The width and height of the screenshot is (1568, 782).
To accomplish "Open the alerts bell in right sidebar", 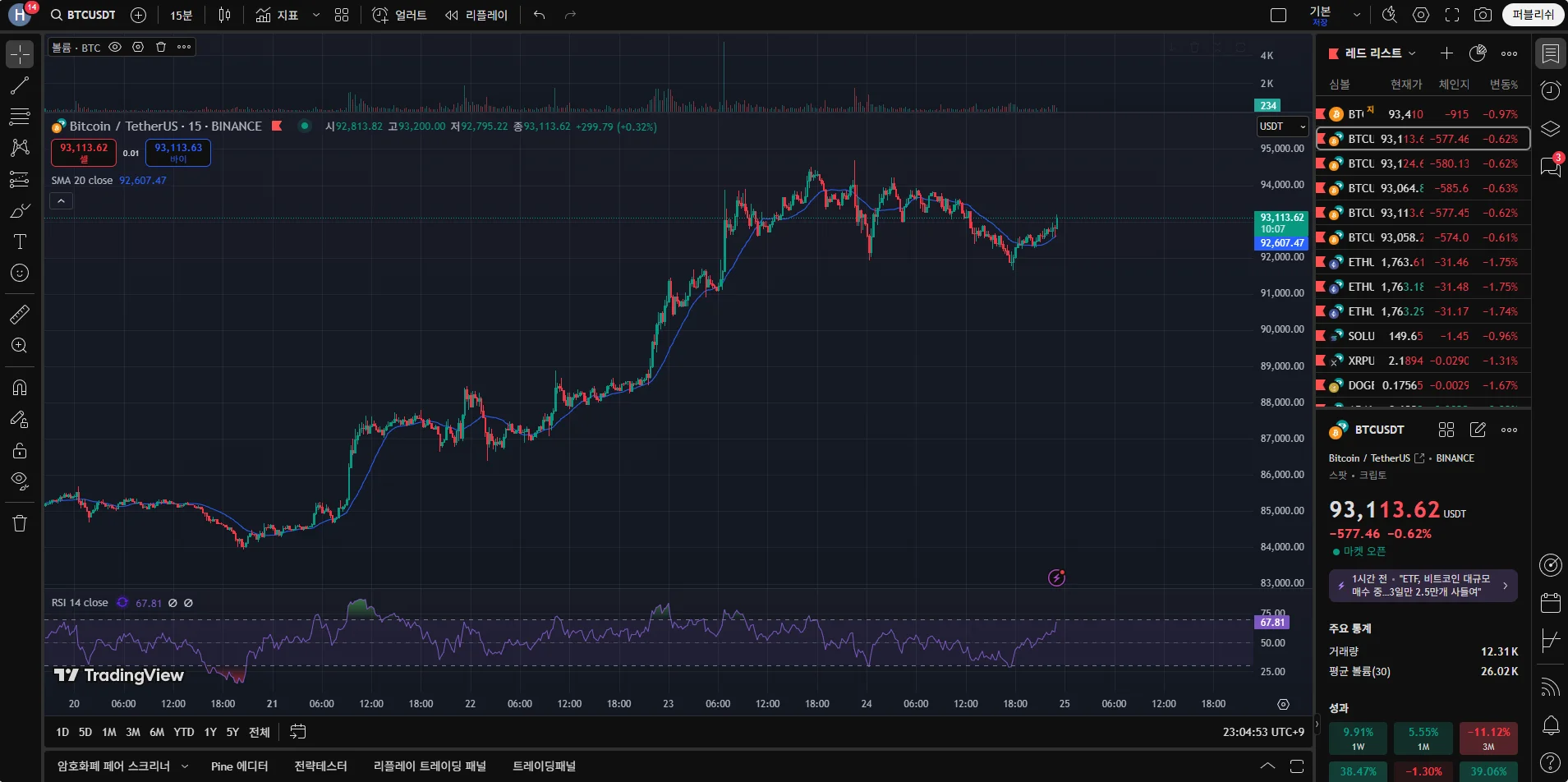I will point(1551,725).
